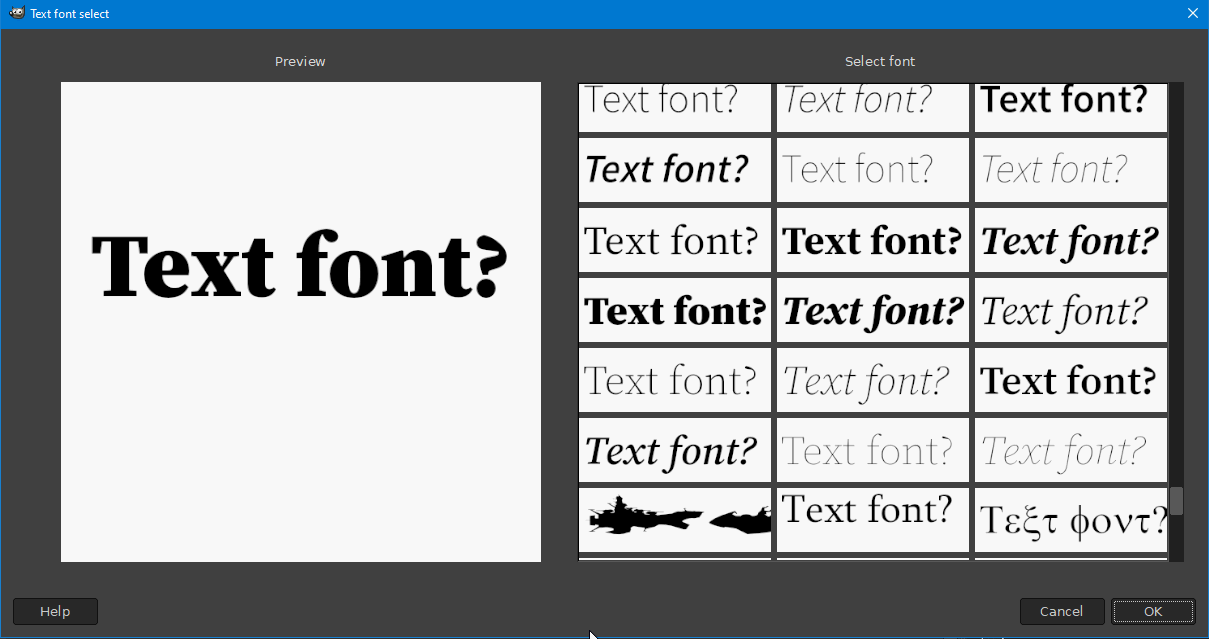Pick the thinnest hairline italic serif thumbnail
The width and height of the screenshot is (1209, 639).
click(1071, 449)
